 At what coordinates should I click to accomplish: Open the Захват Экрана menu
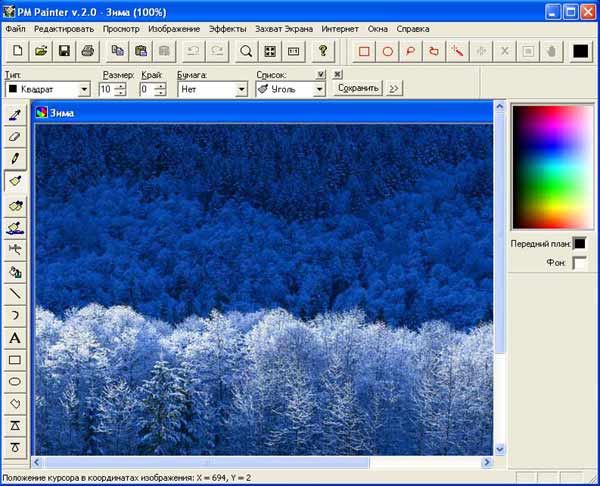coord(284,29)
